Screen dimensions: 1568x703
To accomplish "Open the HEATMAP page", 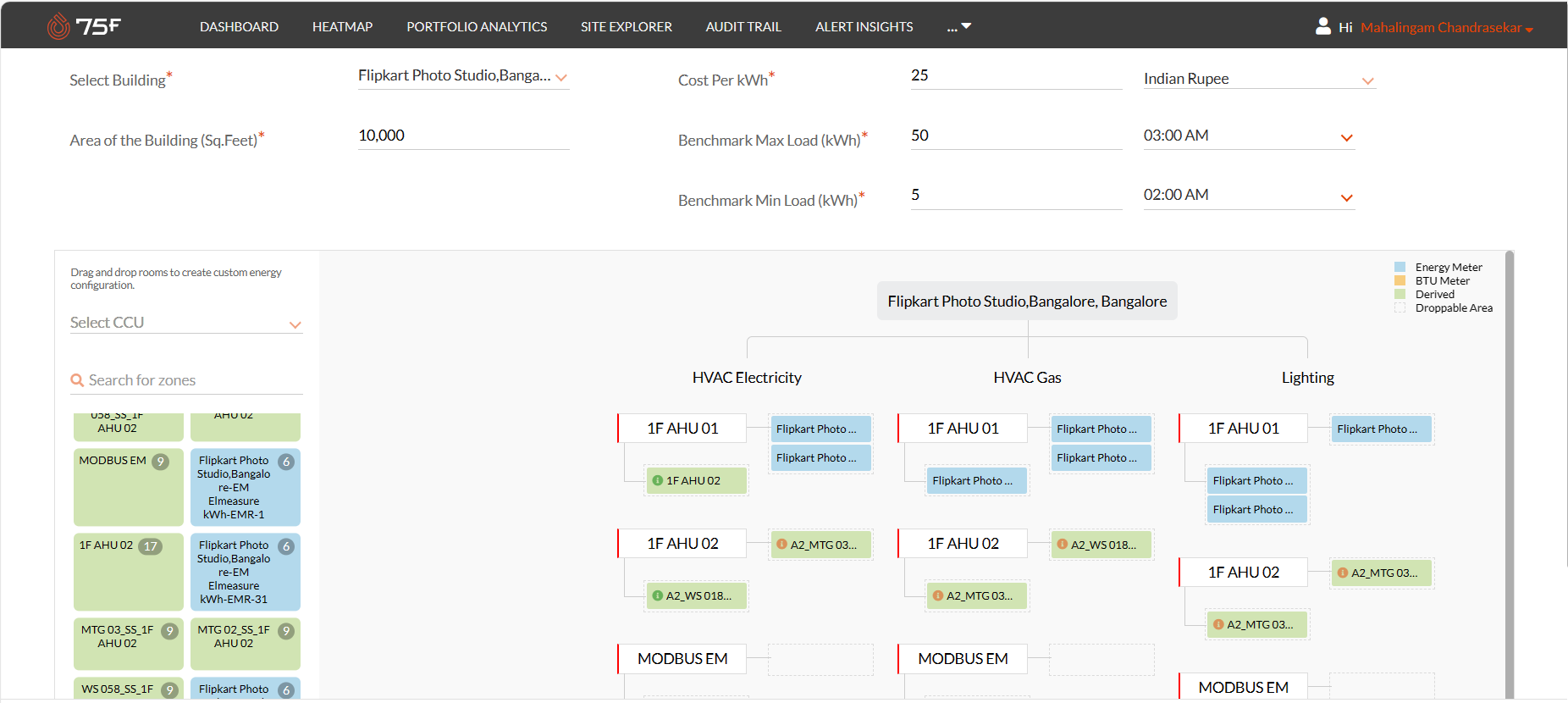I will (x=342, y=26).
